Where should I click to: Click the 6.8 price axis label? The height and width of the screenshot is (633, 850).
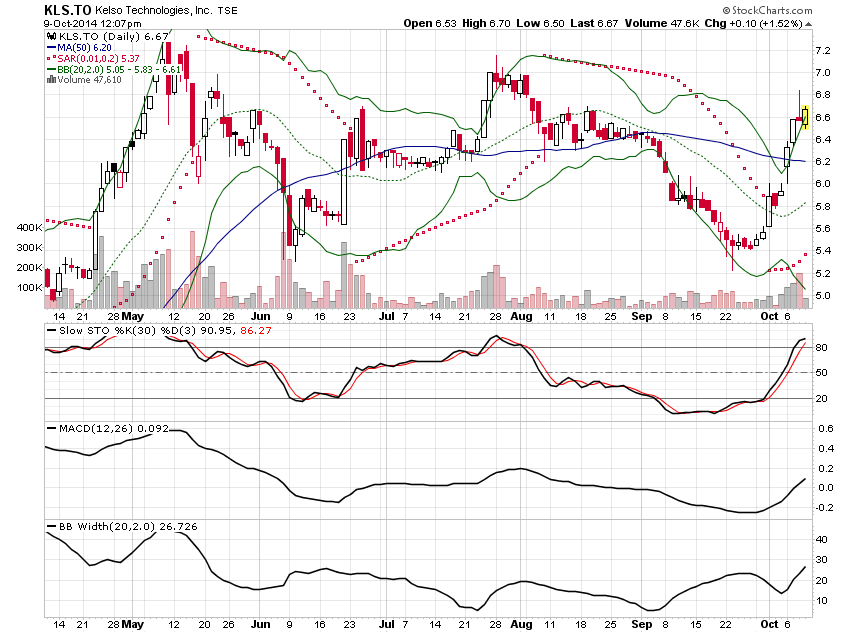[x=822, y=95]
